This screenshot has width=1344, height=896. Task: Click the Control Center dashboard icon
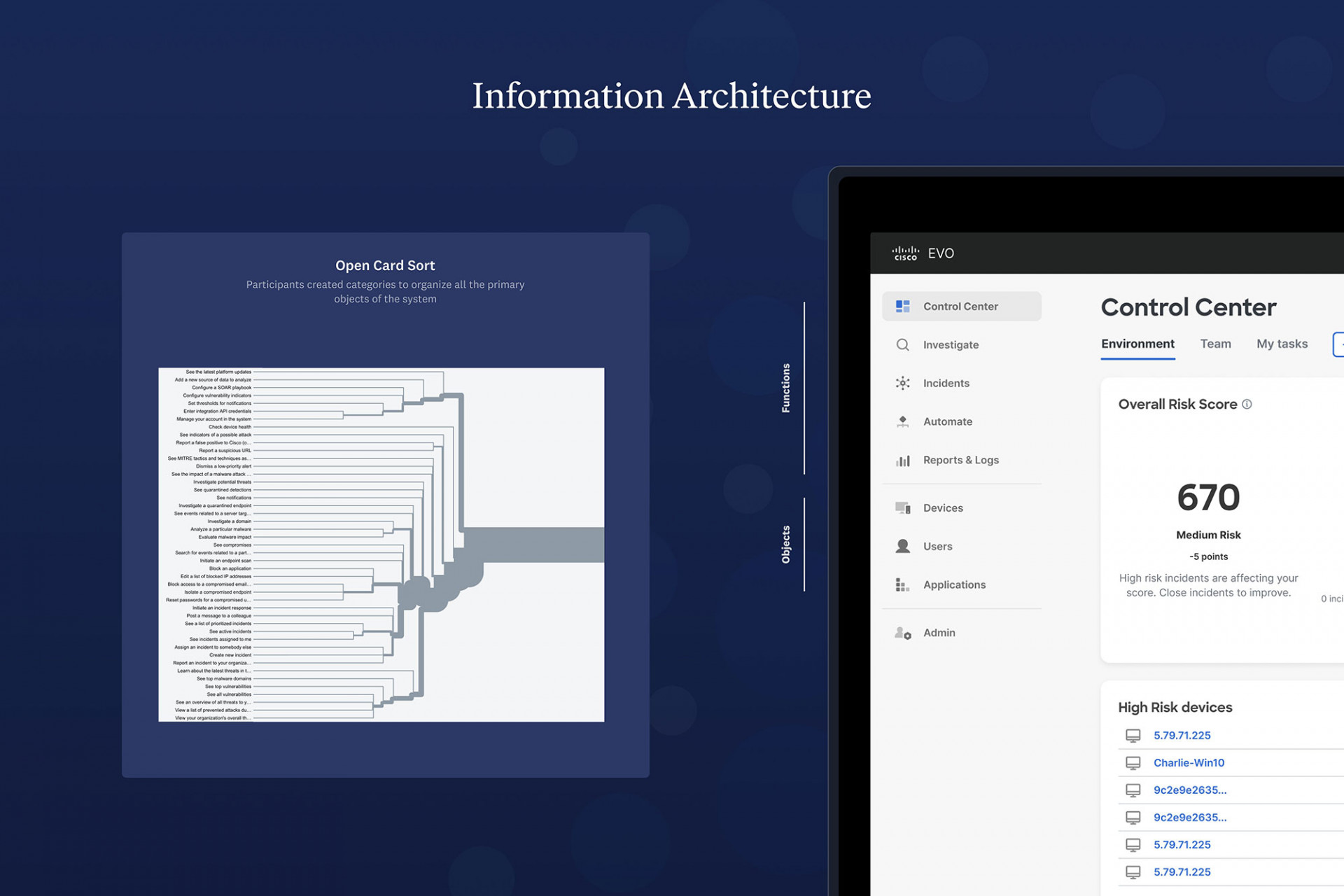click(x=903, y=306)
